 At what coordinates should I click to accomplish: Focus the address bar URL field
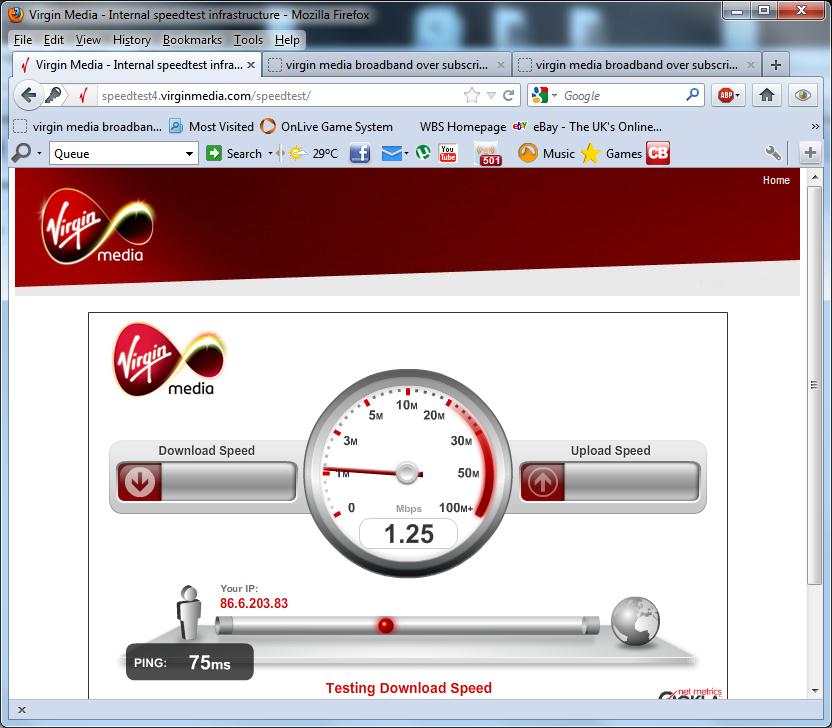click(279, 96)
